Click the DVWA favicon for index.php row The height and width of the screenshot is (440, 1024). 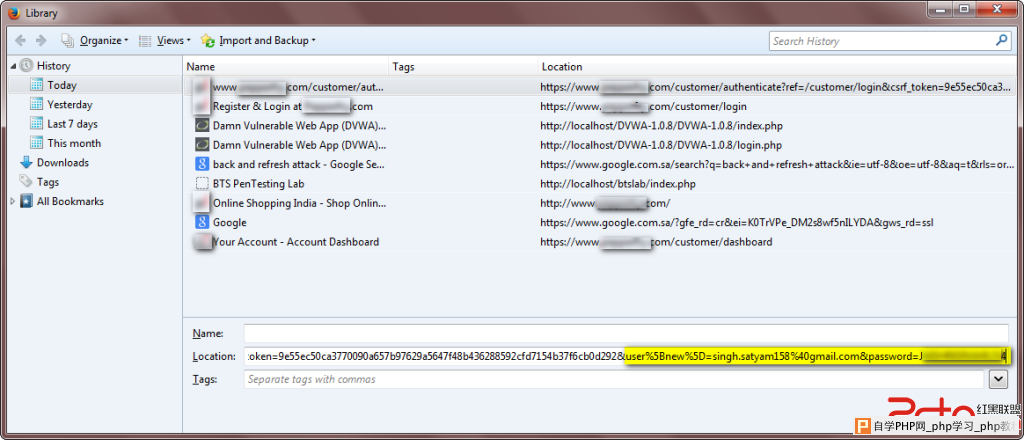pyautogui.click(x=202, y=125)
